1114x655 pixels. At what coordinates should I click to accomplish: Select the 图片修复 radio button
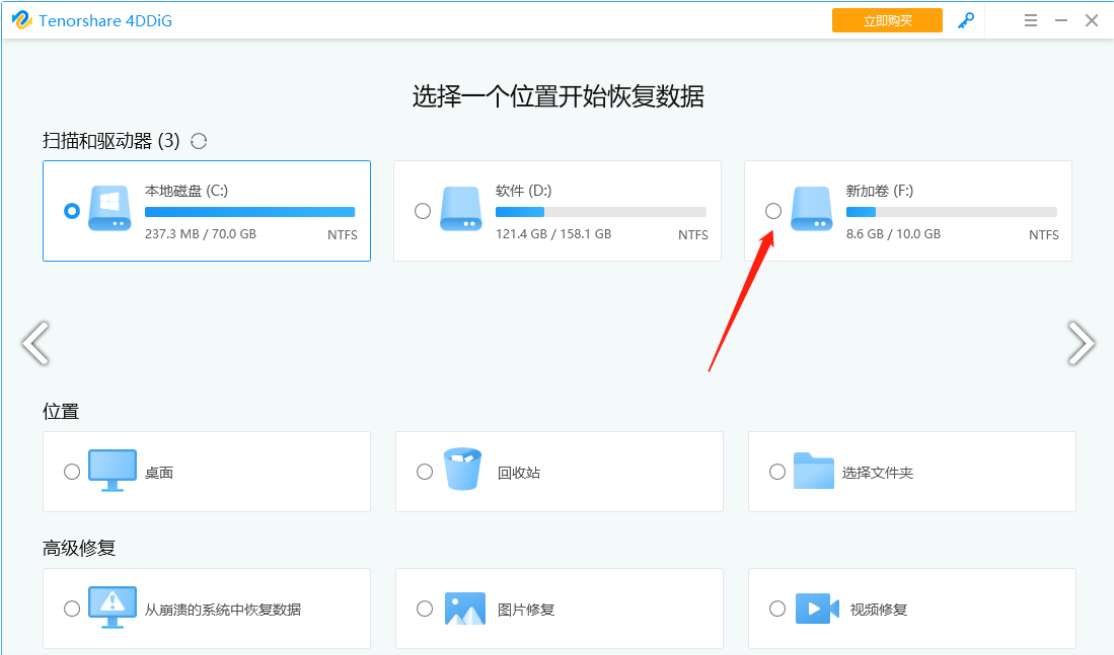[x=425, y=609]
